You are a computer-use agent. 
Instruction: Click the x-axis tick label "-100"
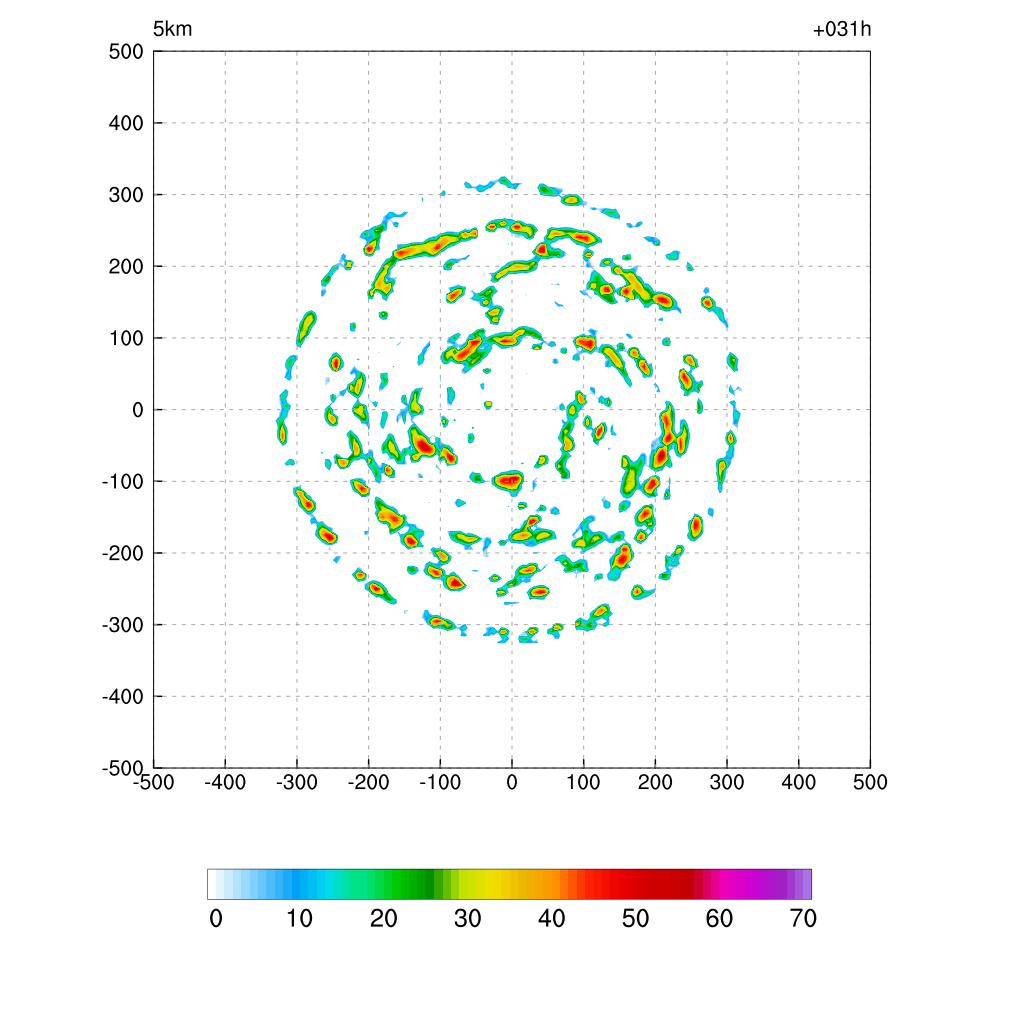(x=440, y=782)
